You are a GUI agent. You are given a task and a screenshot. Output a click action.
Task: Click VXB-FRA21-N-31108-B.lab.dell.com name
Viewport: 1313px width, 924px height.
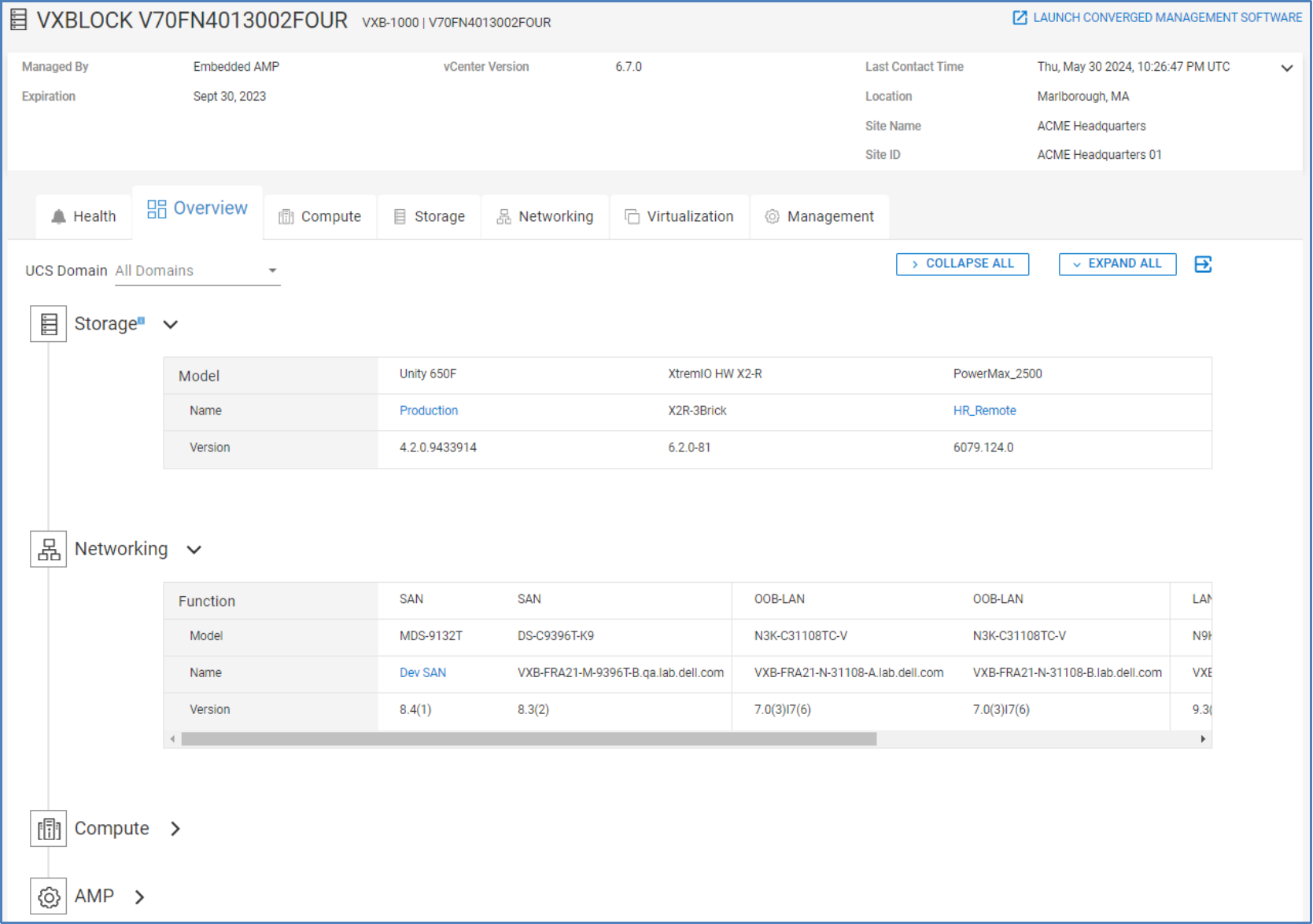click(x=1068, y=673)
